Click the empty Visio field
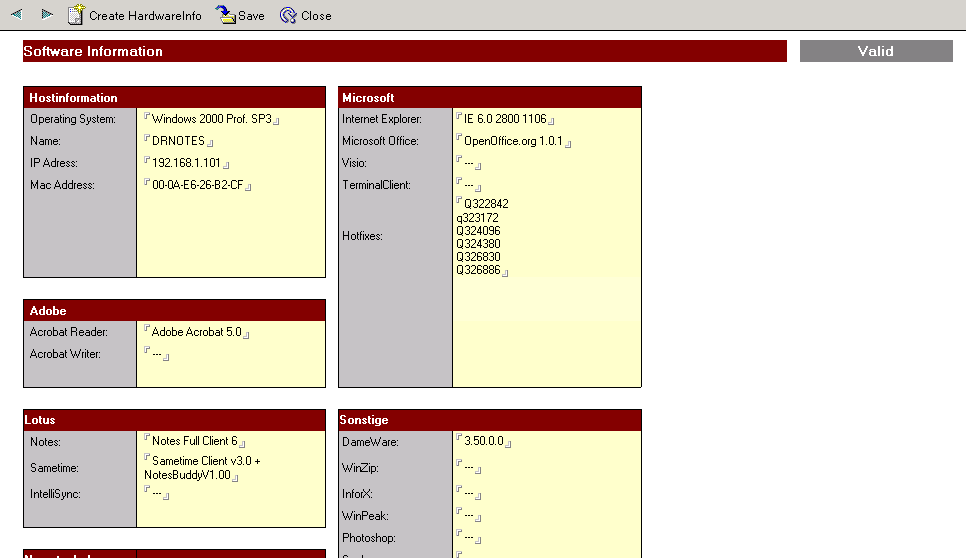966x558 pixels. tap(468, 163)
